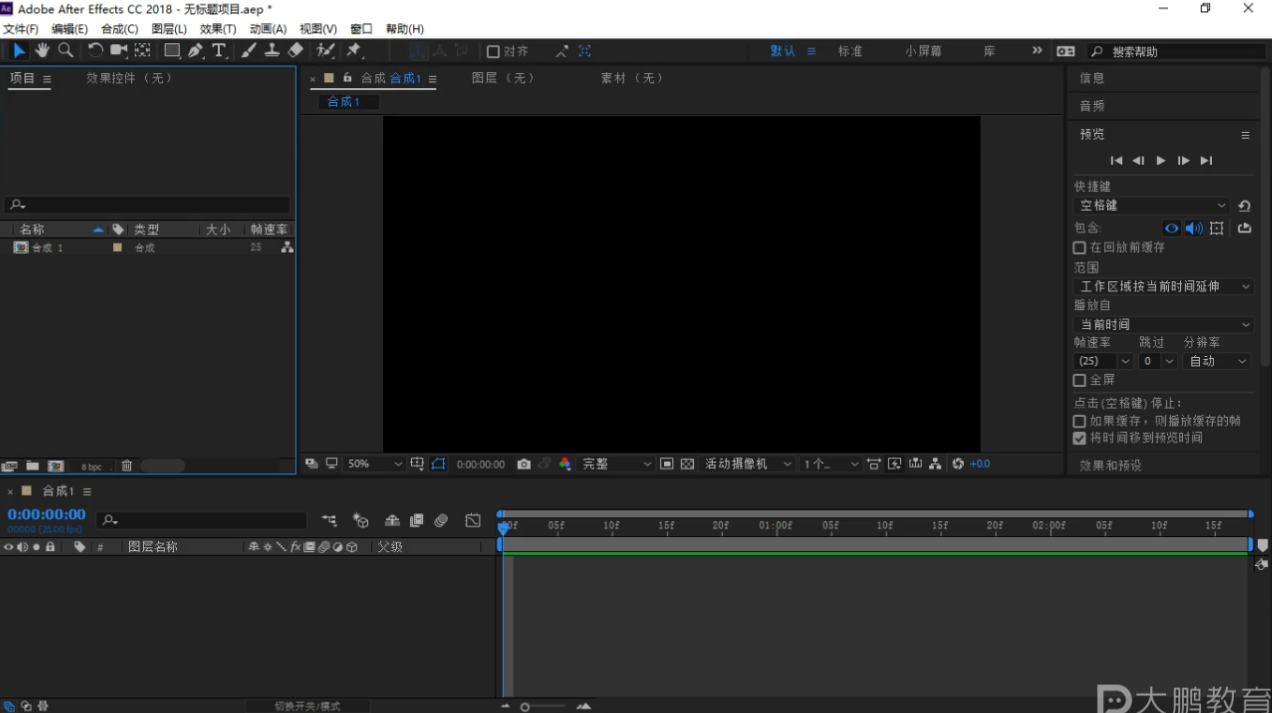1274x713 pixels.
Task: Enable the 全屏 checkbox
Action: click(x=1080, y=381)
